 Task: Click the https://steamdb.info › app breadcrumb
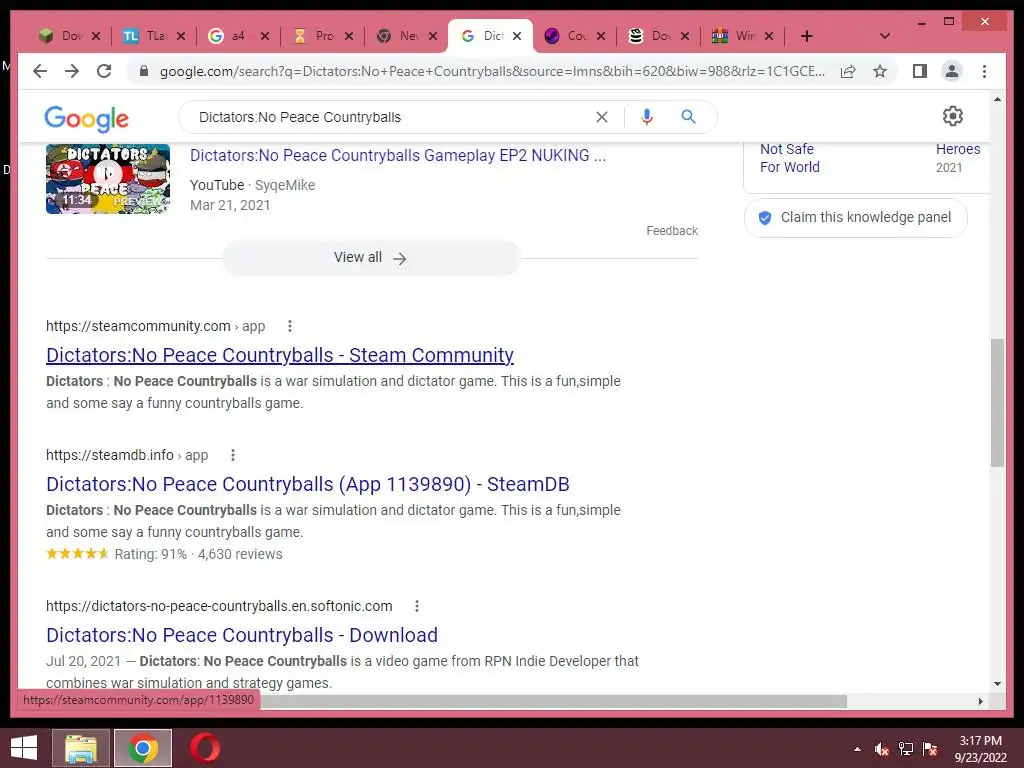coord(127,455)
